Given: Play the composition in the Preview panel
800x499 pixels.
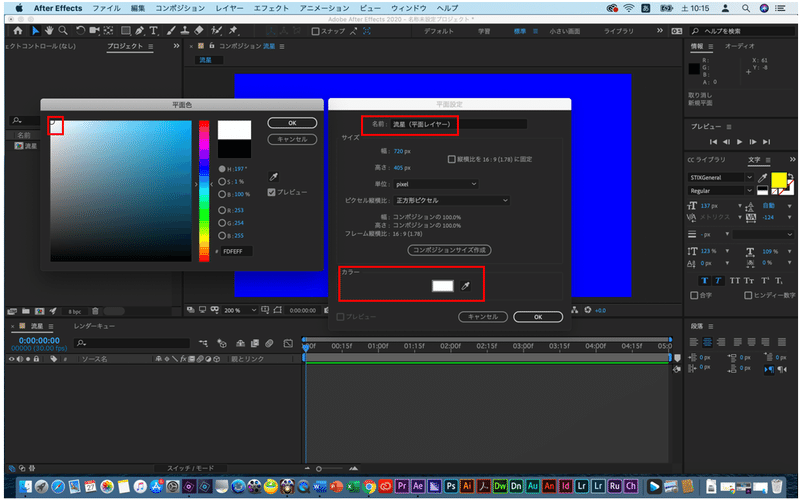Looking at the screenshot, I should pos(739,142).
